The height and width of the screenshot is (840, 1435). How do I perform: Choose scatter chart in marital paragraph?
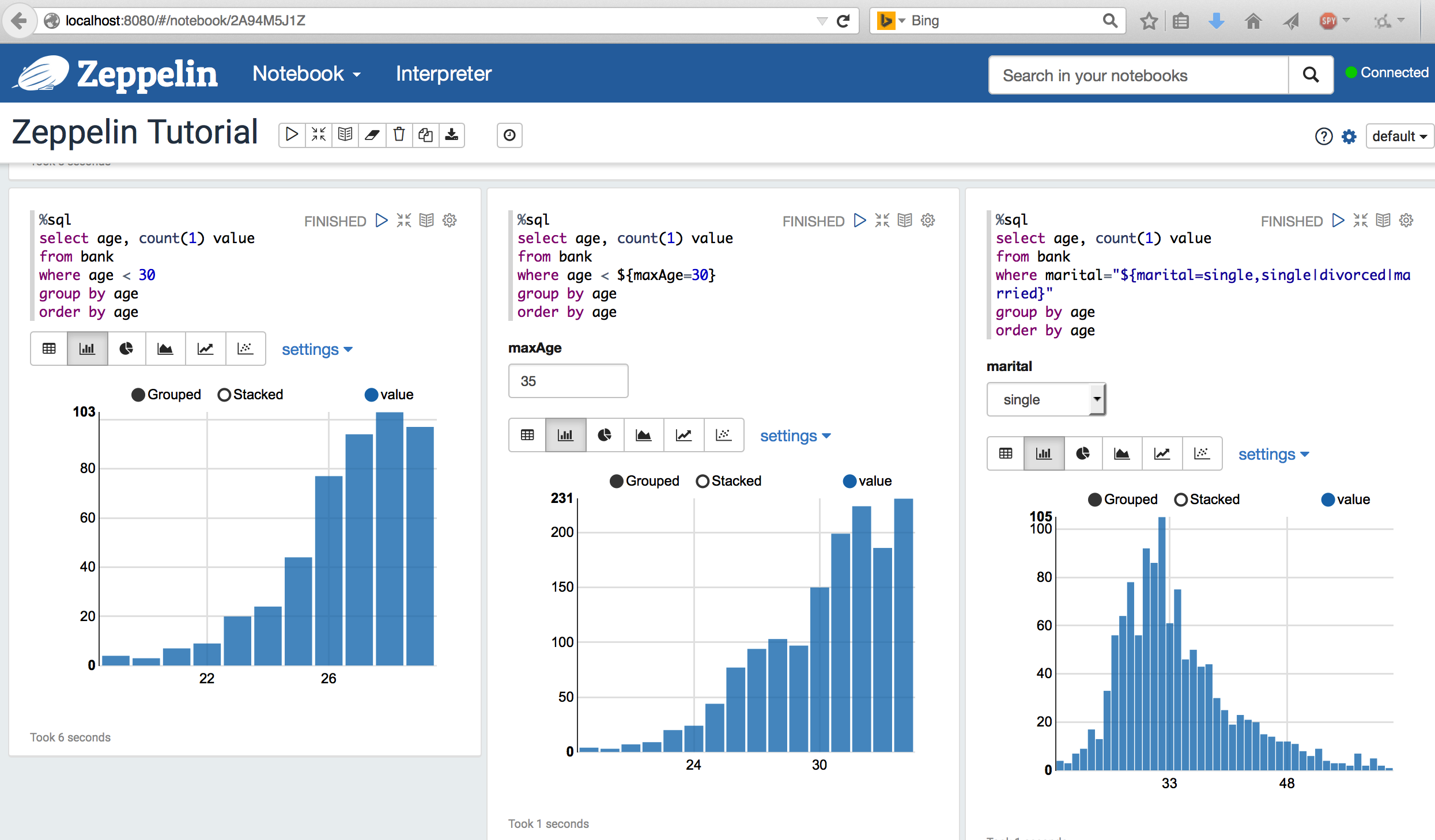(1202, 453)
